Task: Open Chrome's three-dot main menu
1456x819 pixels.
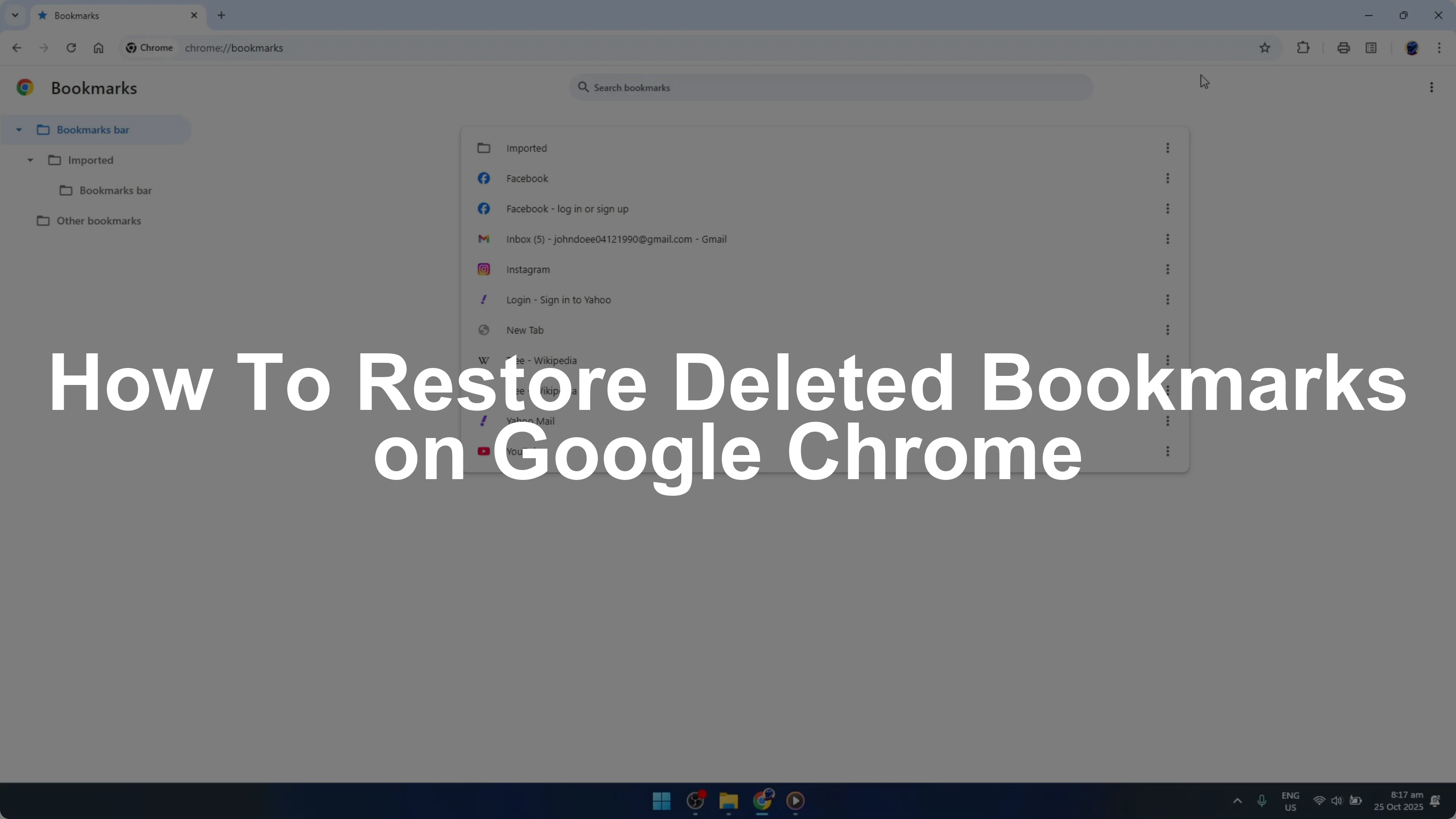Action: point(1439,48)
